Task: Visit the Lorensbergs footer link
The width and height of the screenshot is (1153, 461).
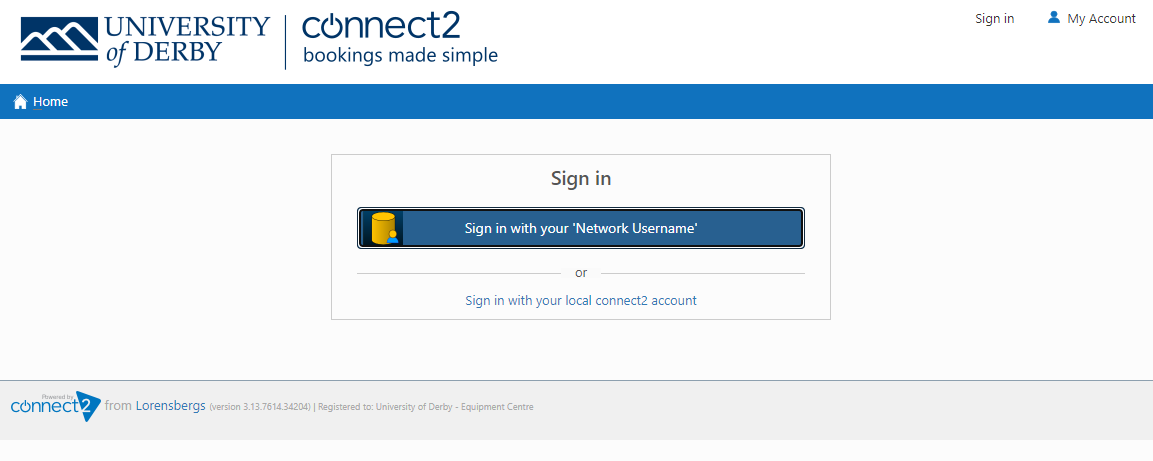Action: (171, 406)
